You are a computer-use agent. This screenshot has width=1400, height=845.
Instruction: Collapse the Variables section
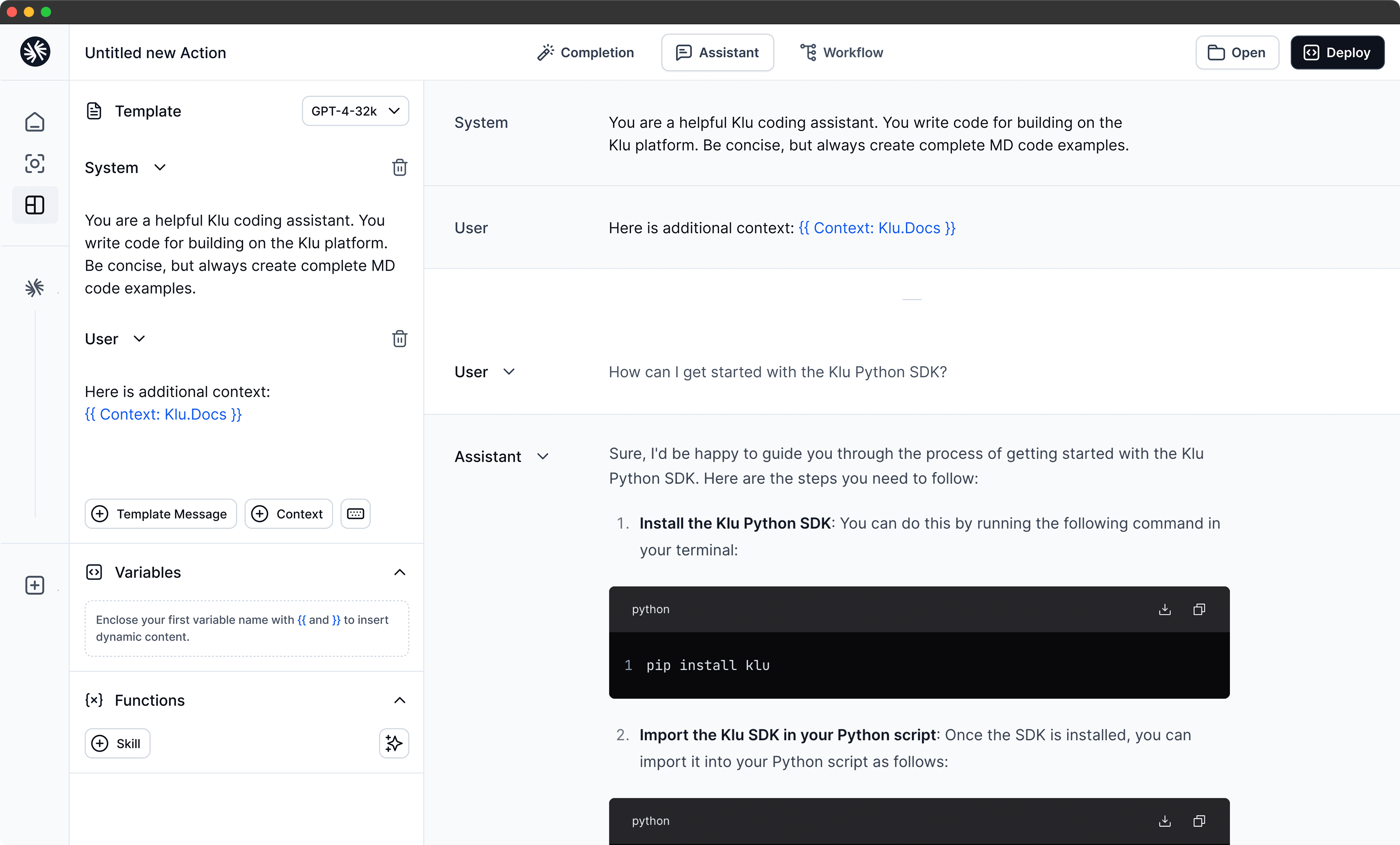pos(399,572)
